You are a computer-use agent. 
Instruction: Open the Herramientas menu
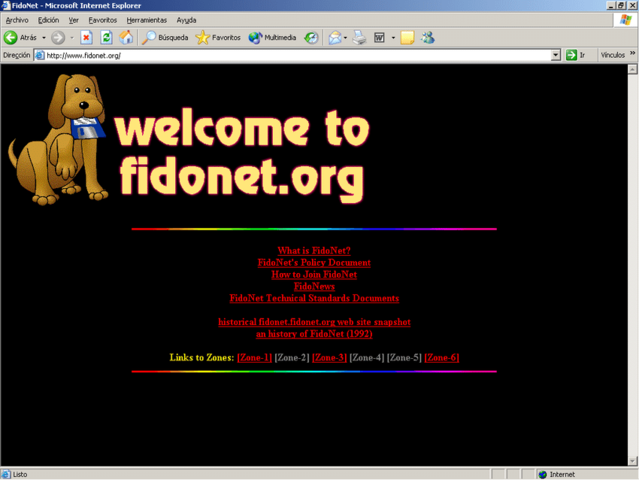pyautogui.click(x=147, y=20)
